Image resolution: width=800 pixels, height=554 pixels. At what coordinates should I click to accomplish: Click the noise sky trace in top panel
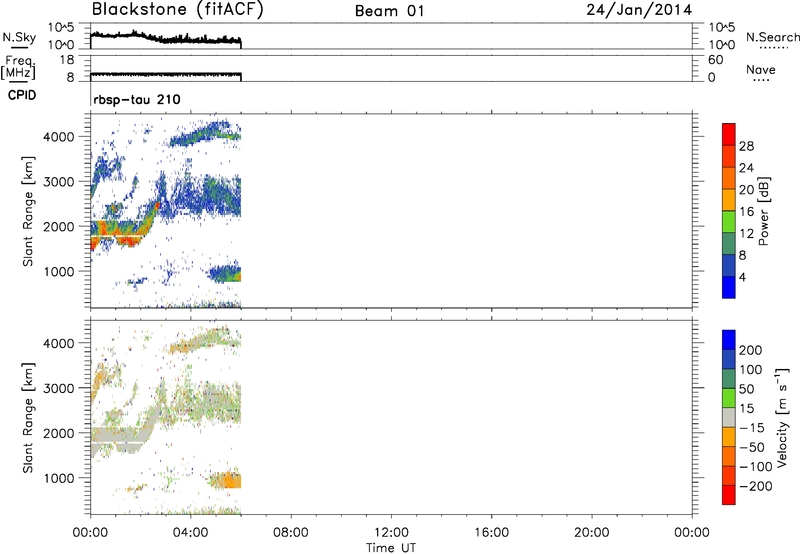click(166, 38)
